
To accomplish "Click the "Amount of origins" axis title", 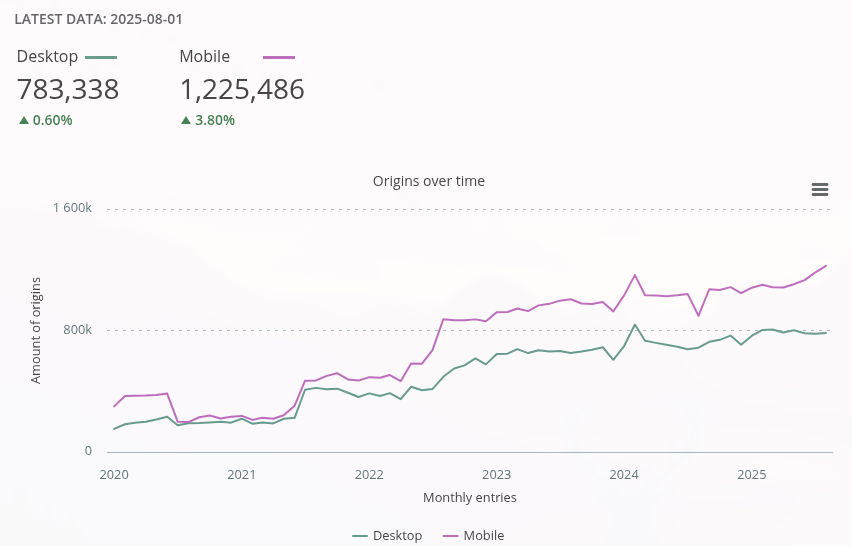I will coord(36,331).
